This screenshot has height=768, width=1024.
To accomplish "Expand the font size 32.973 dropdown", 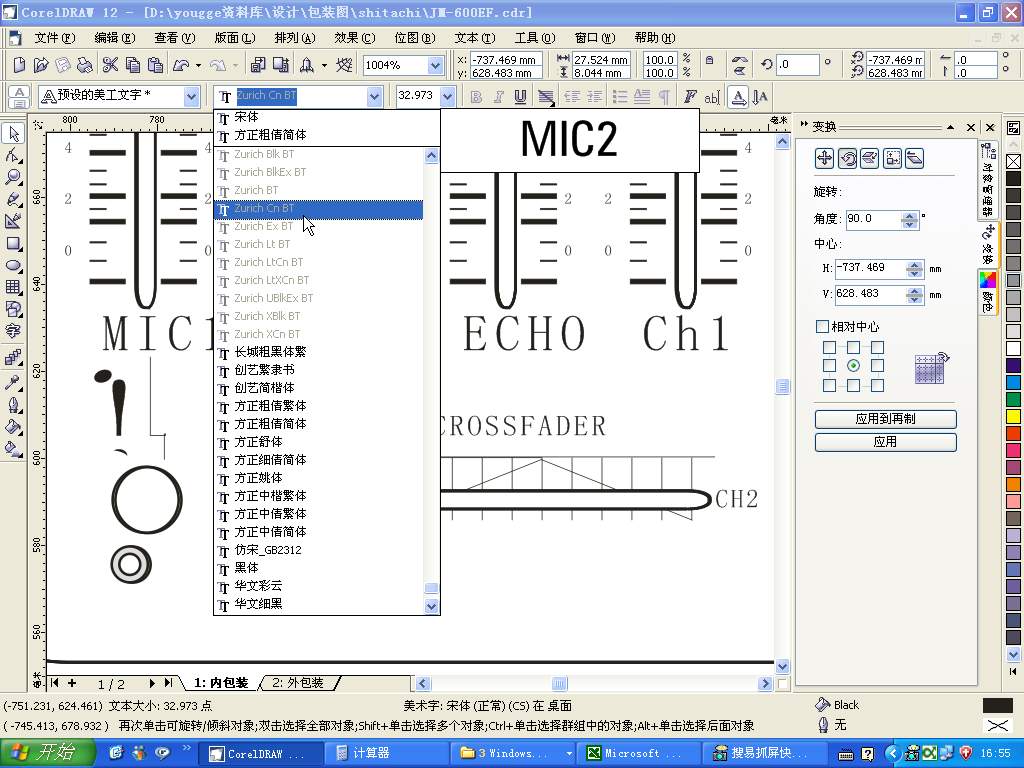I will click(447, 97).
